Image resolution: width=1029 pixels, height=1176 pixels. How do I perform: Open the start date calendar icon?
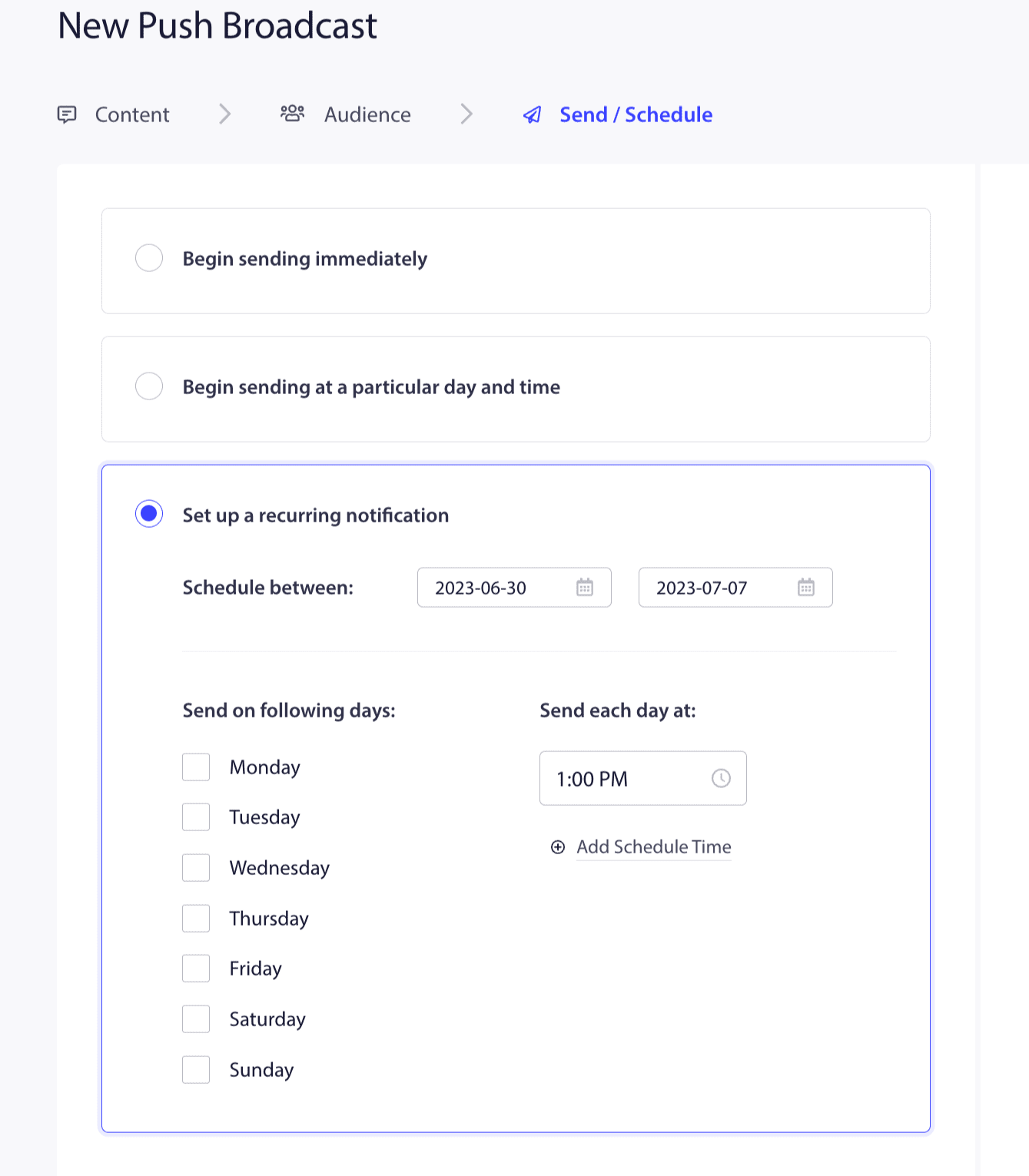tap(585, 588)
